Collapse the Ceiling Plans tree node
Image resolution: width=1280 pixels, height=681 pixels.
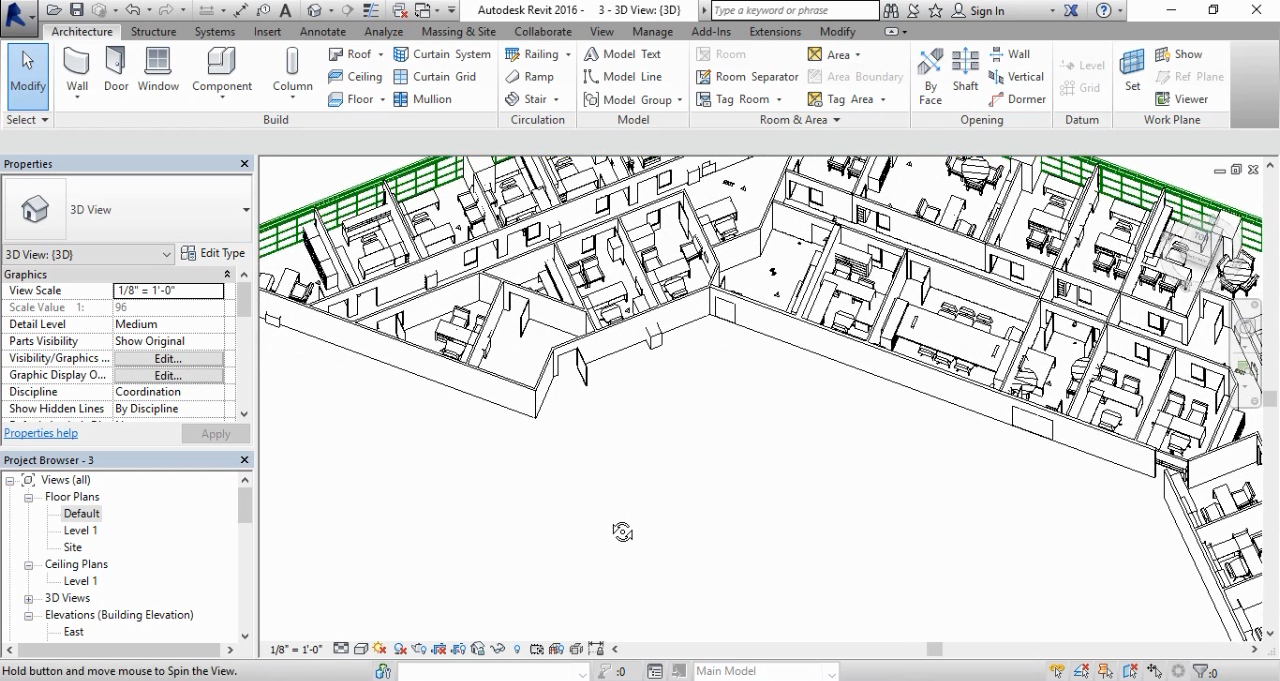(x=29, y=565)
